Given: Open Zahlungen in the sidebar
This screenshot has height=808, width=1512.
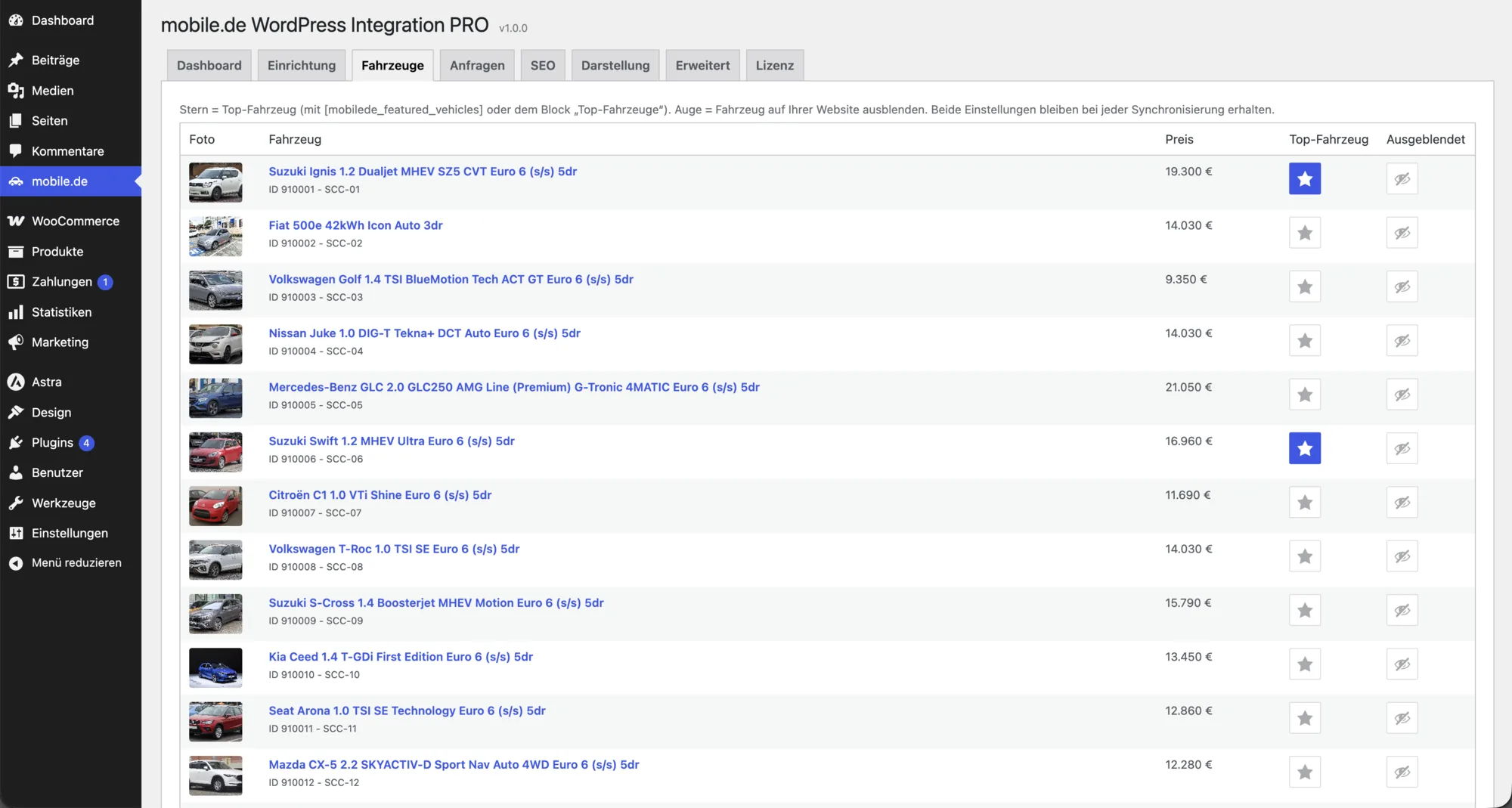Looking at the screenshot, I should point(62,282).
